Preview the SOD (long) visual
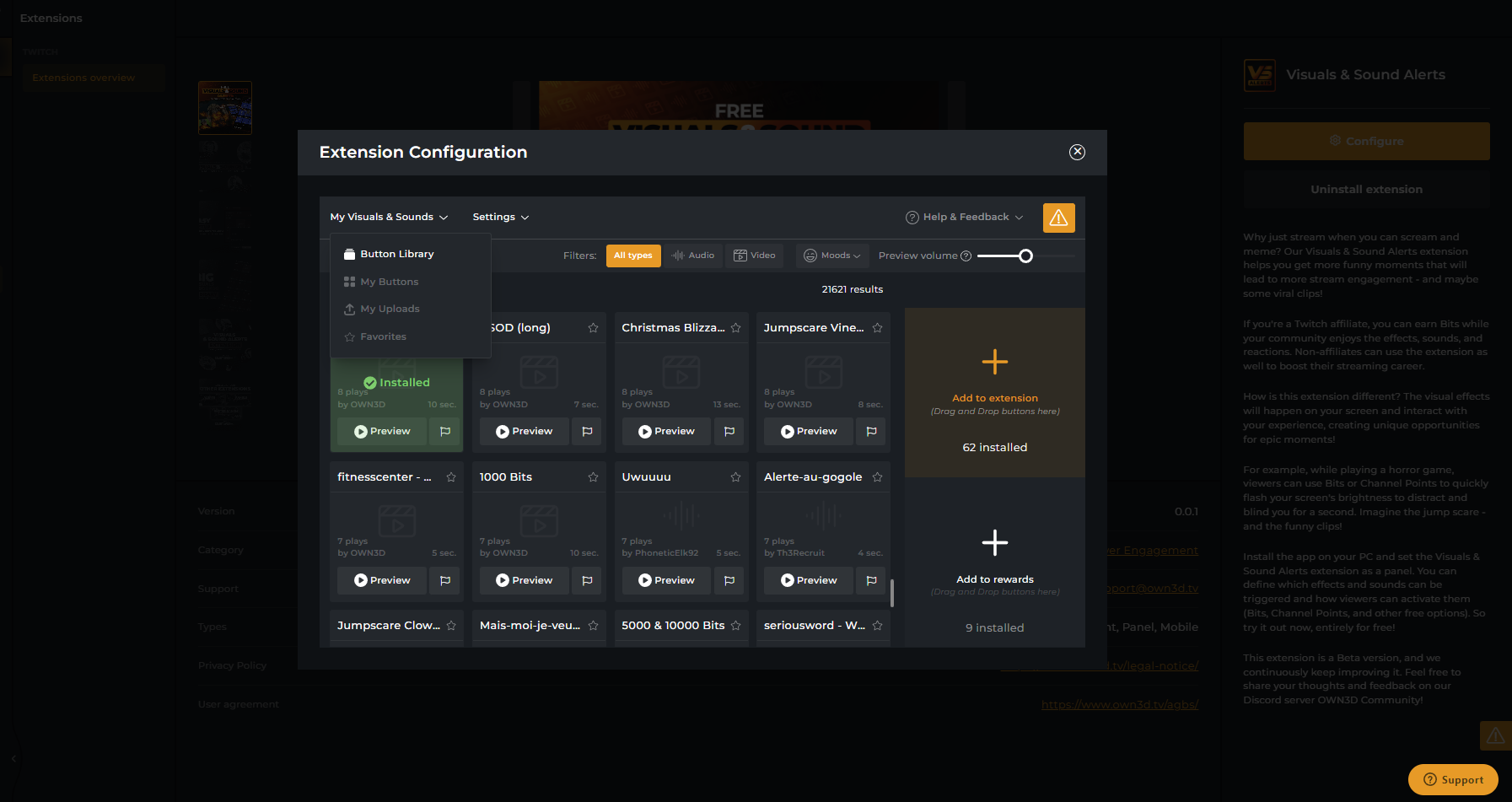 click(x=525, y=431)
